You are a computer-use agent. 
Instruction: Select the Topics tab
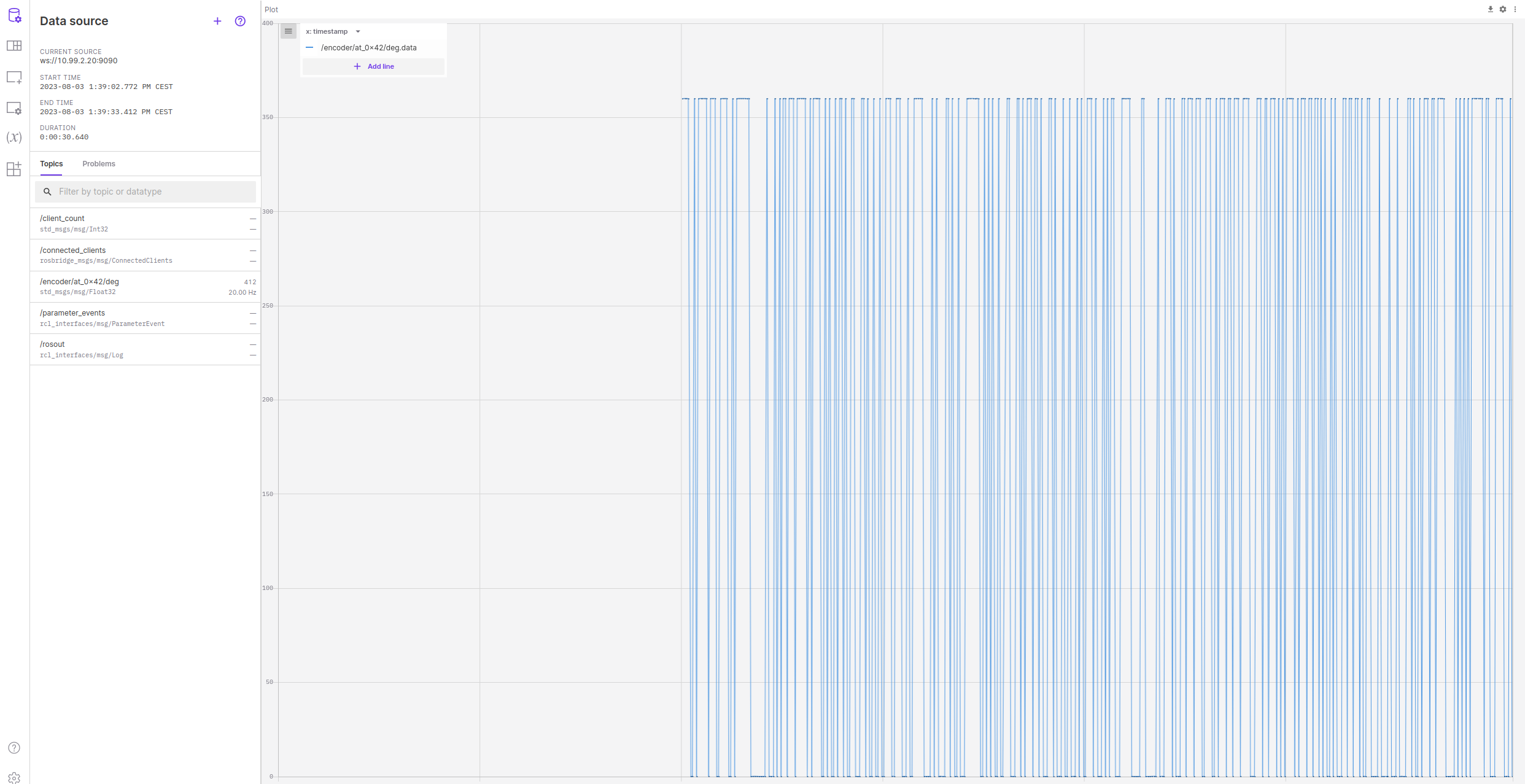tap(52, 164)
